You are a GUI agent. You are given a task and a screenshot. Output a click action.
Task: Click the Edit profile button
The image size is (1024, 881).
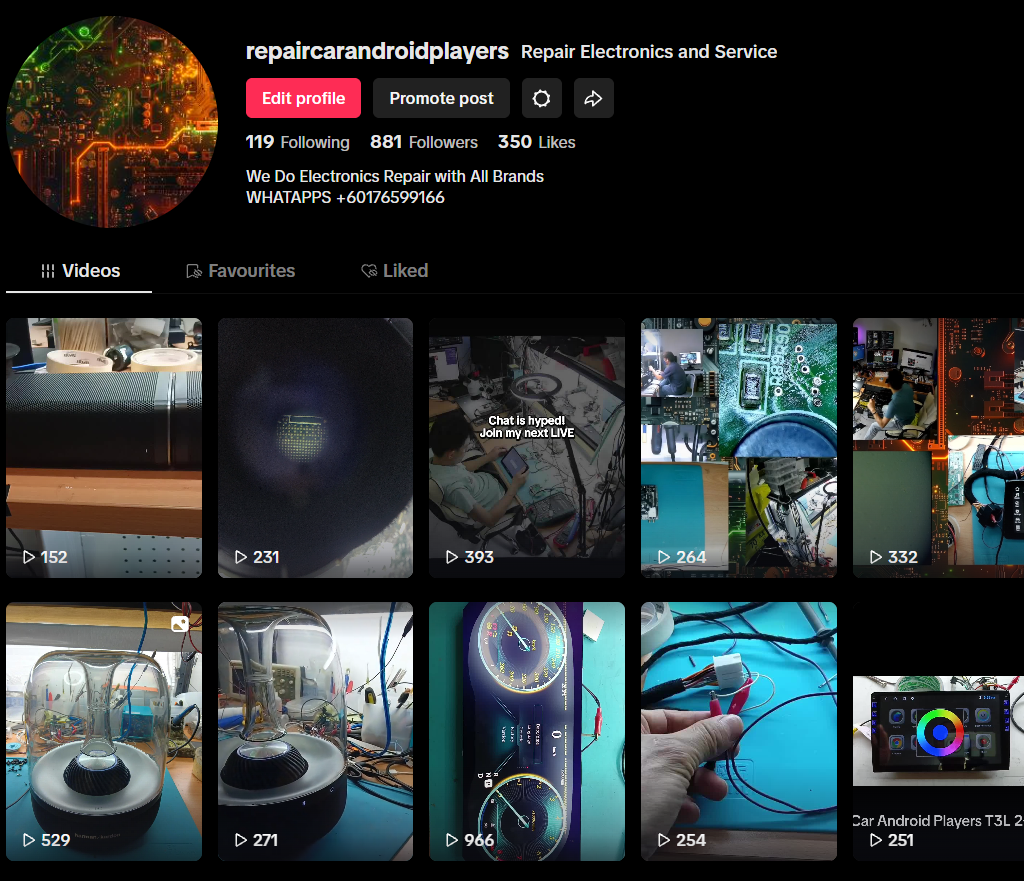click(303, 98)
